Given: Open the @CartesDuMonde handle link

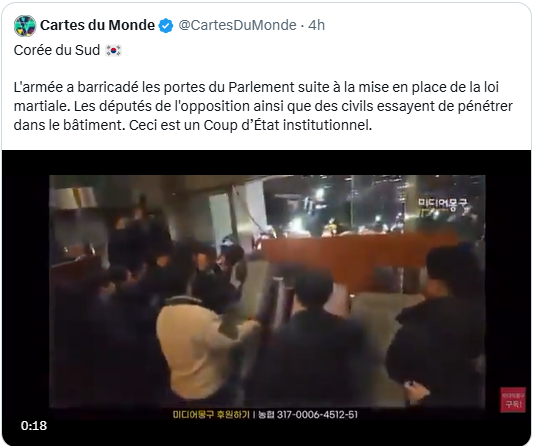Looking at the screenshot, I should pyautogui.click(x=237, y=25).
